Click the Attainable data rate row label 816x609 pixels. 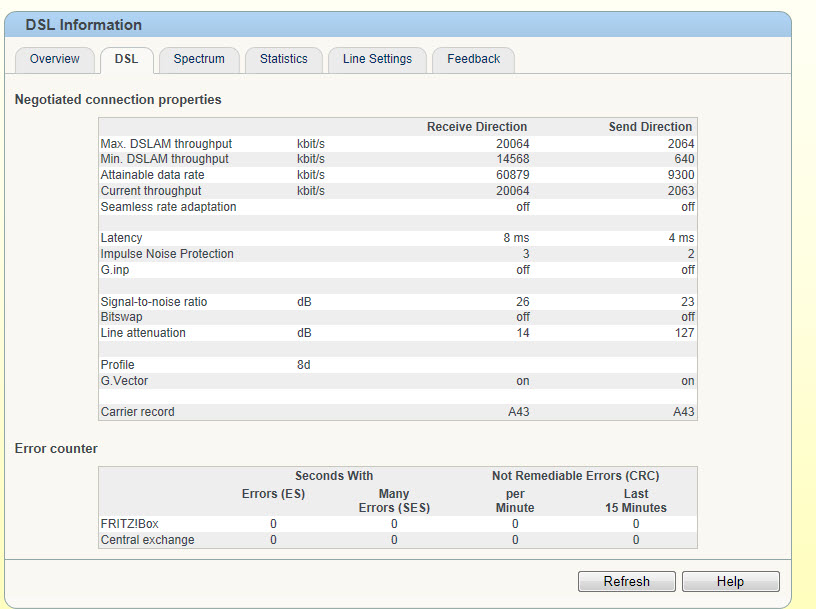click(152, 175)
